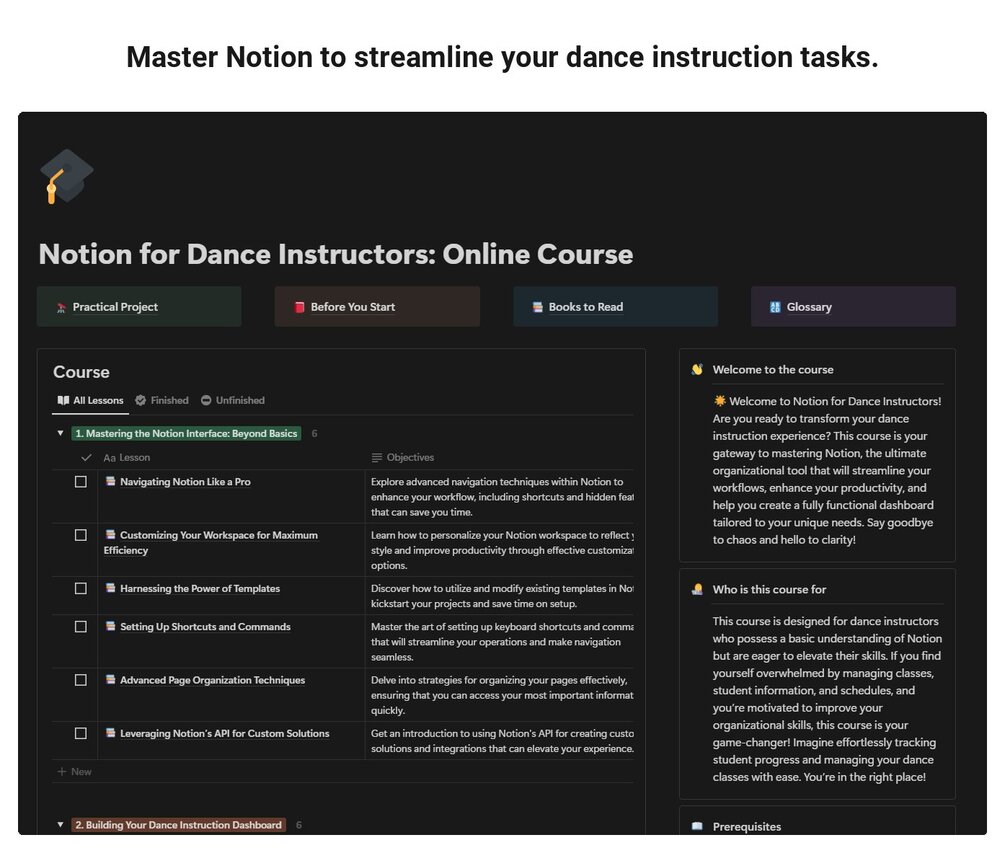This screenshot has width=1005, height=853.
Task: Click the Practical Project card icon
Action: pos(61,308)
